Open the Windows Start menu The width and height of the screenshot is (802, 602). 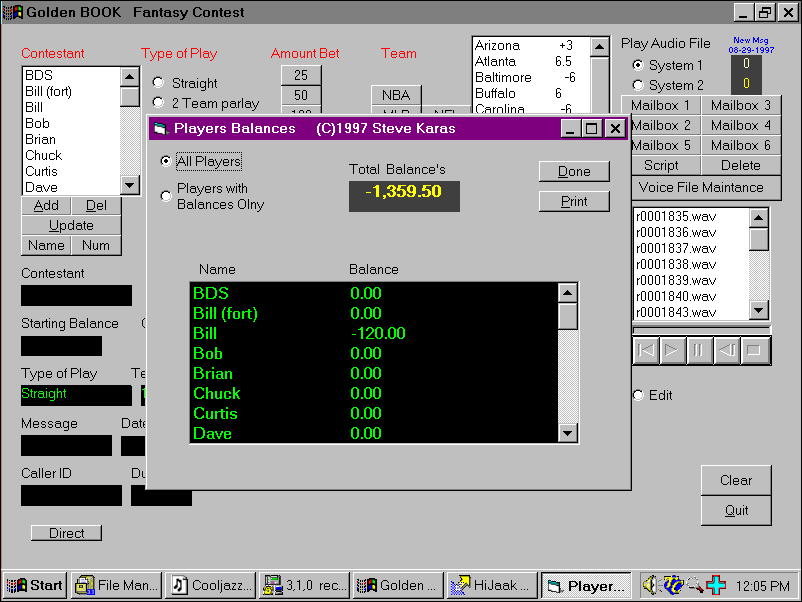[35, 585]
